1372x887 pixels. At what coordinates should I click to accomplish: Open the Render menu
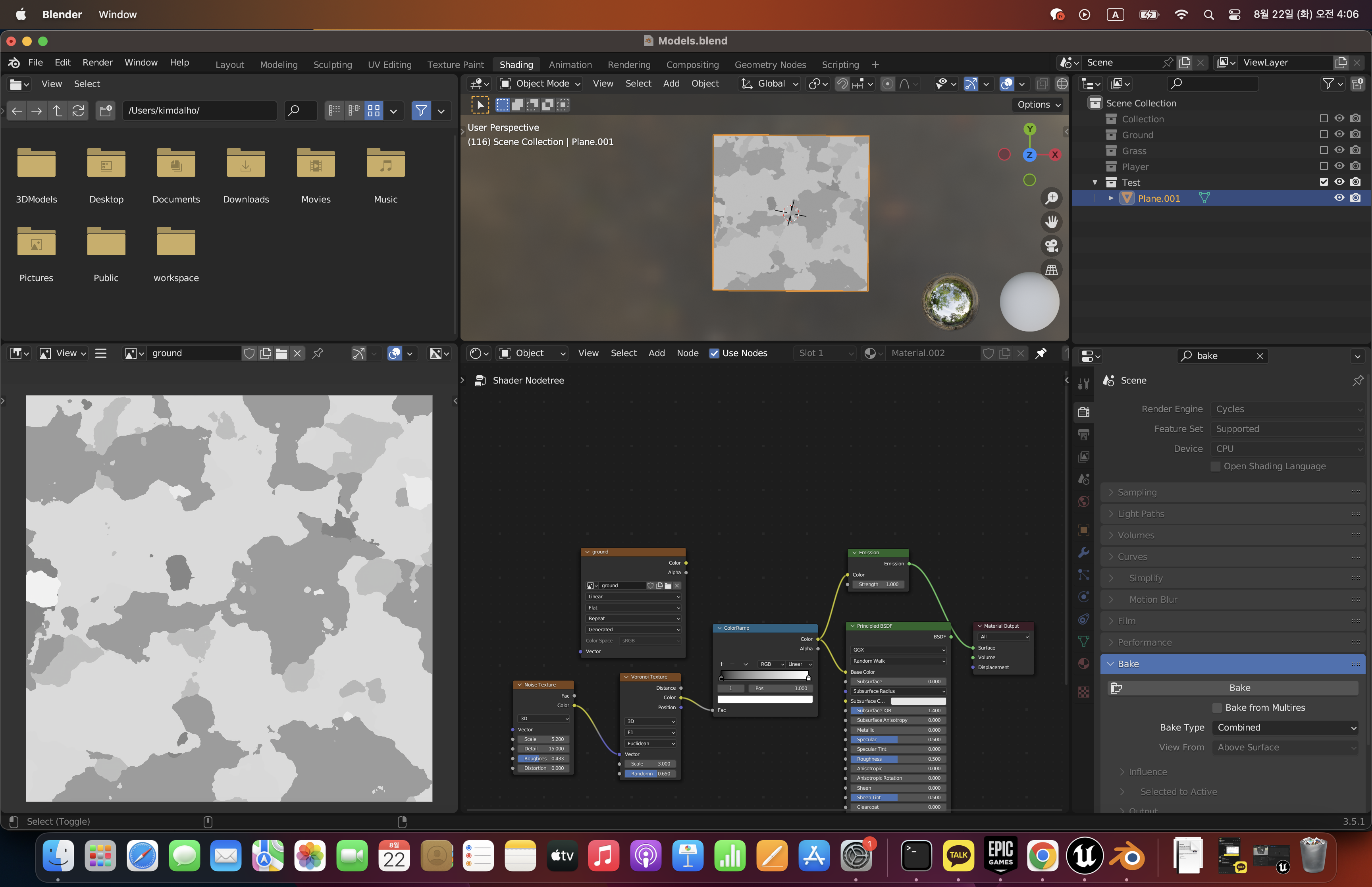[97, 62]
